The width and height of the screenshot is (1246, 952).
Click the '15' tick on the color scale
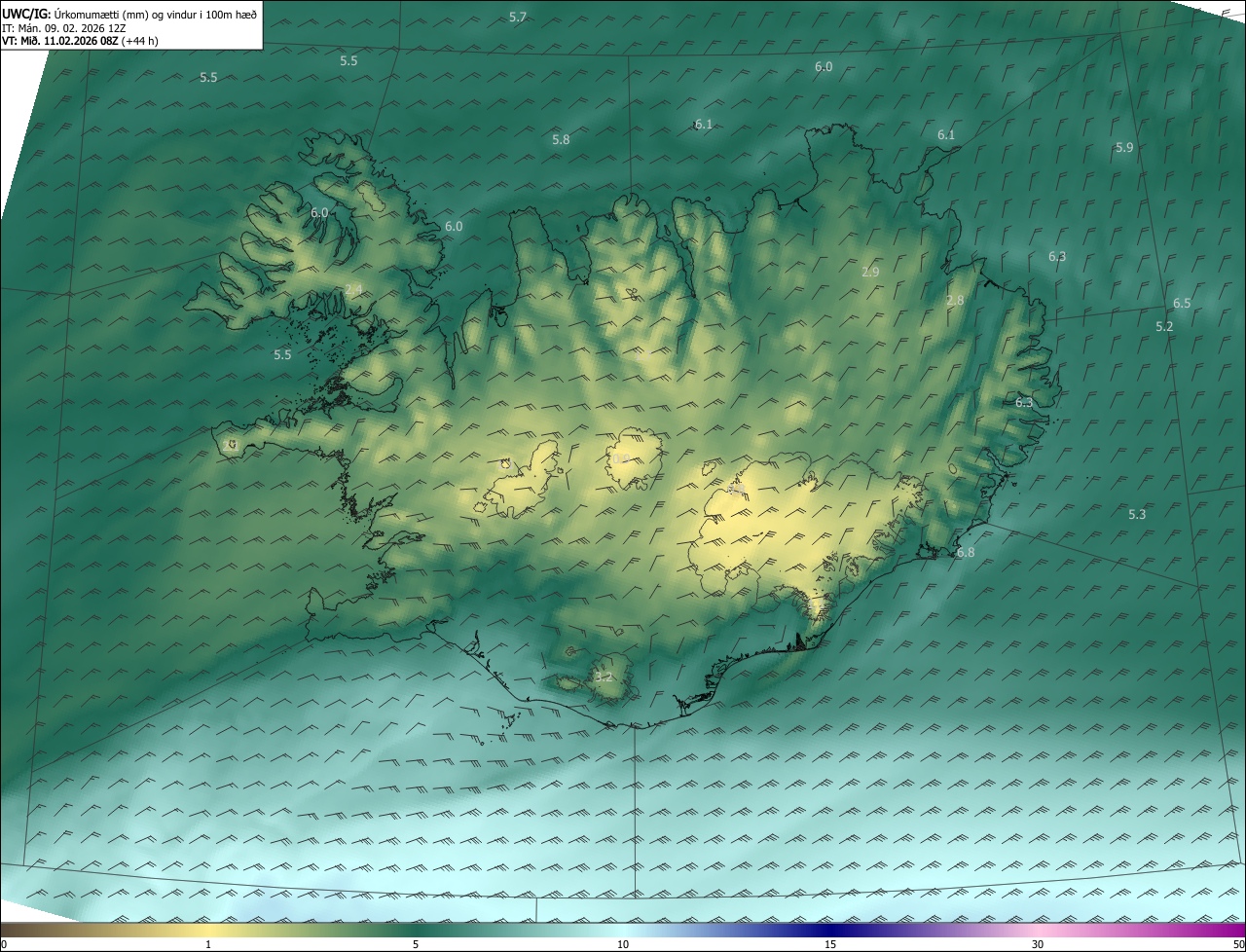[830, 944]
